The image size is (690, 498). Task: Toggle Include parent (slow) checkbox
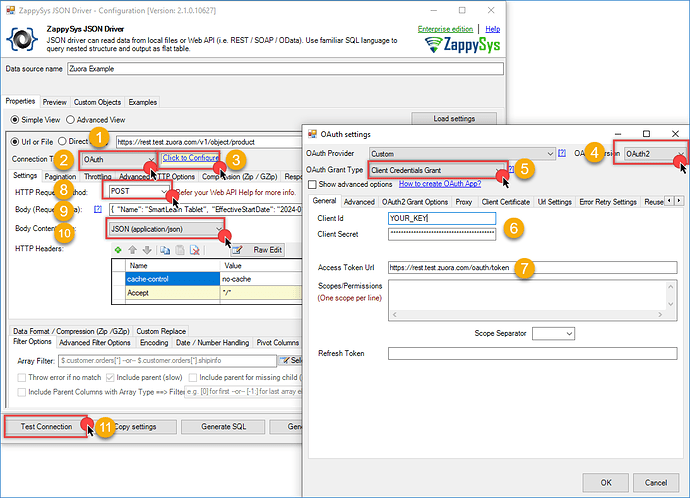(x=110, y=377)
